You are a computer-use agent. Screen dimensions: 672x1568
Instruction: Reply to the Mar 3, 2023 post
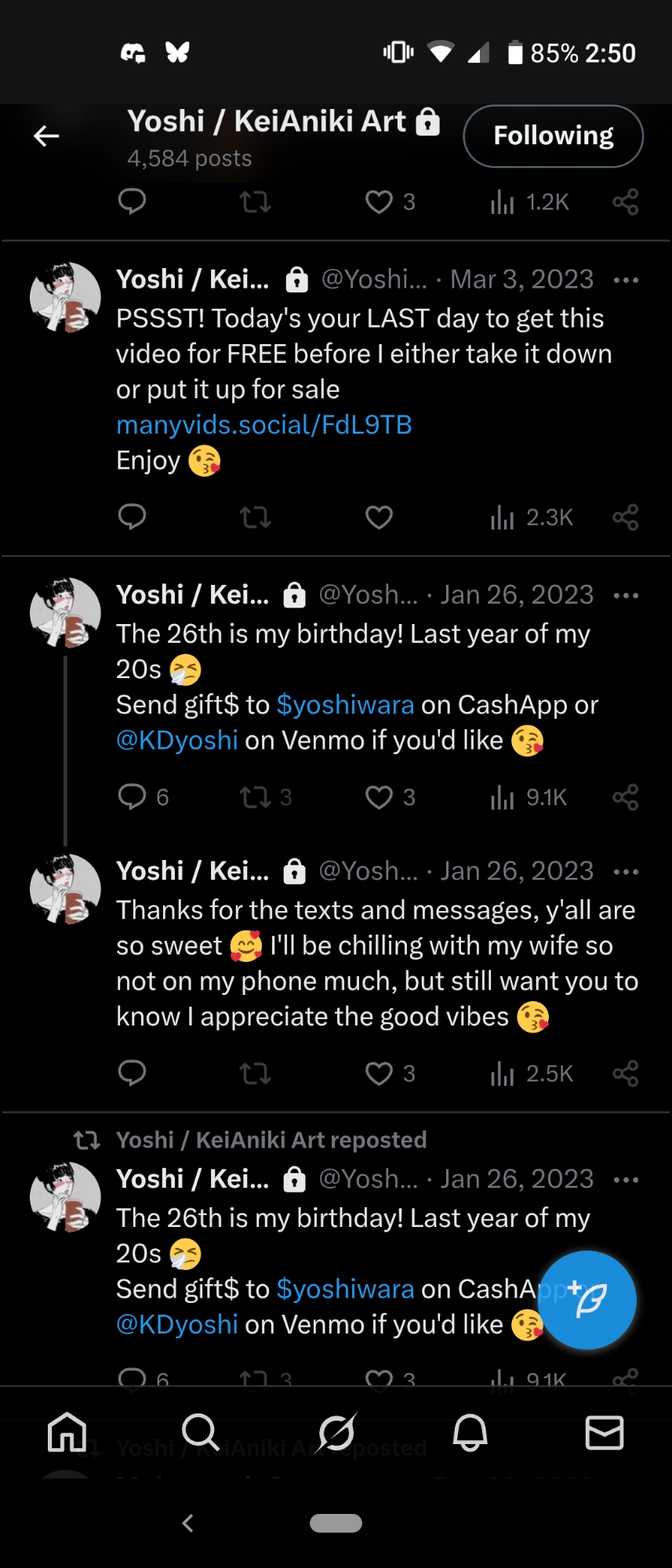click(x=132, y=517)
